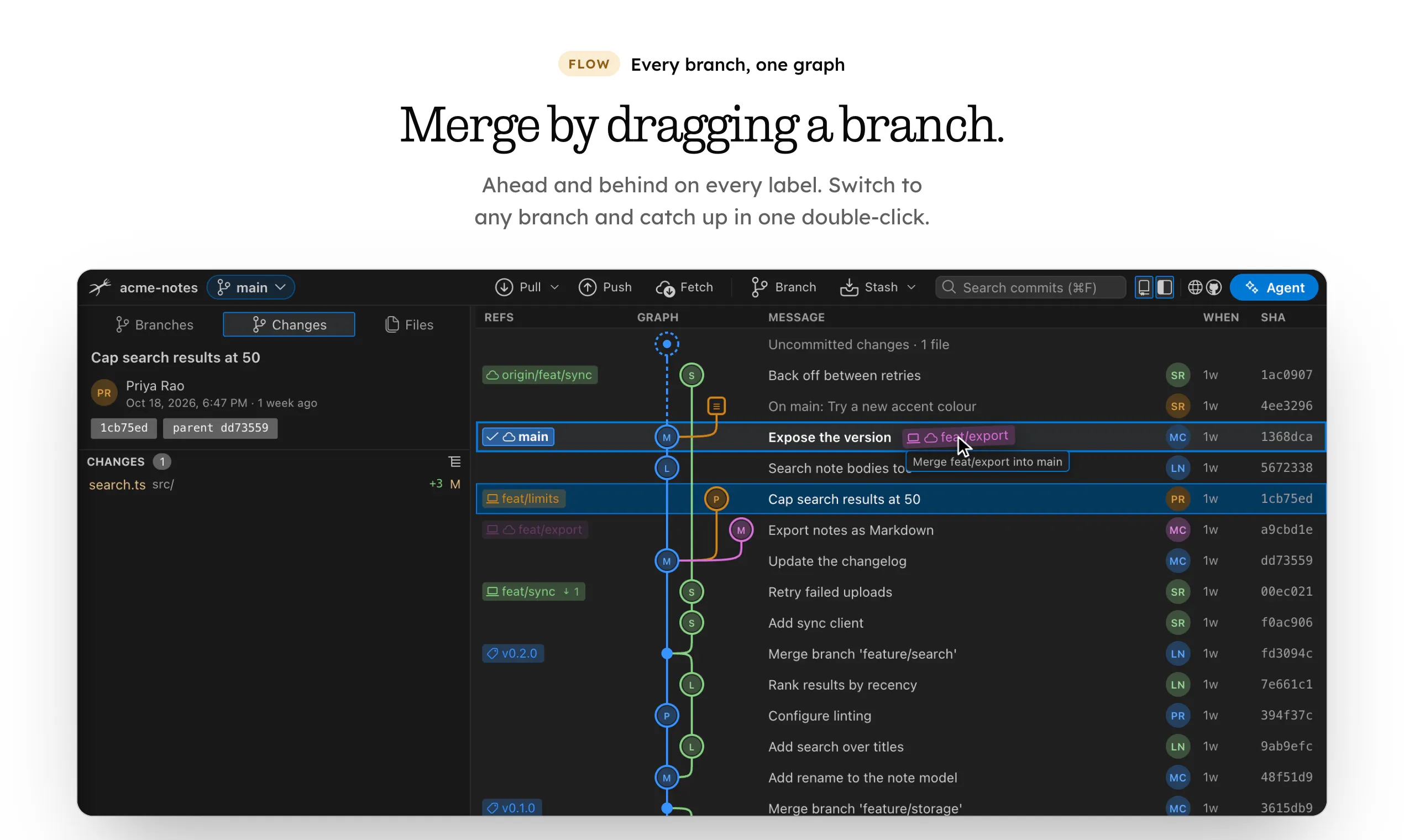The width and height of the screenshot is (1404, 840).
Task: Select the v0.2.0 tag label
Action: point(513,653)
